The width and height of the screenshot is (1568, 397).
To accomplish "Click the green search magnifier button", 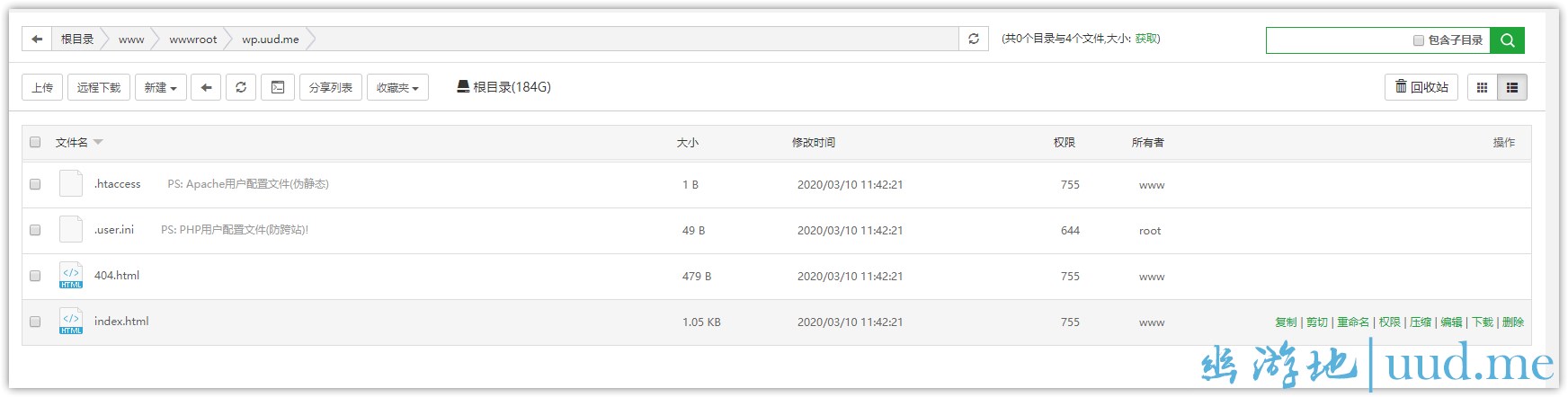I will click(1508, 40).
